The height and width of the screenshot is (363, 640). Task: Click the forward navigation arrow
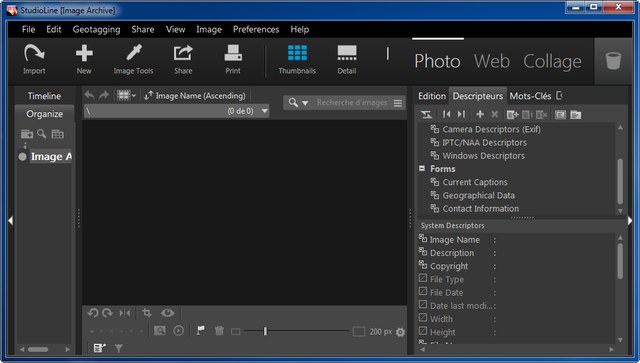(104, 95)
